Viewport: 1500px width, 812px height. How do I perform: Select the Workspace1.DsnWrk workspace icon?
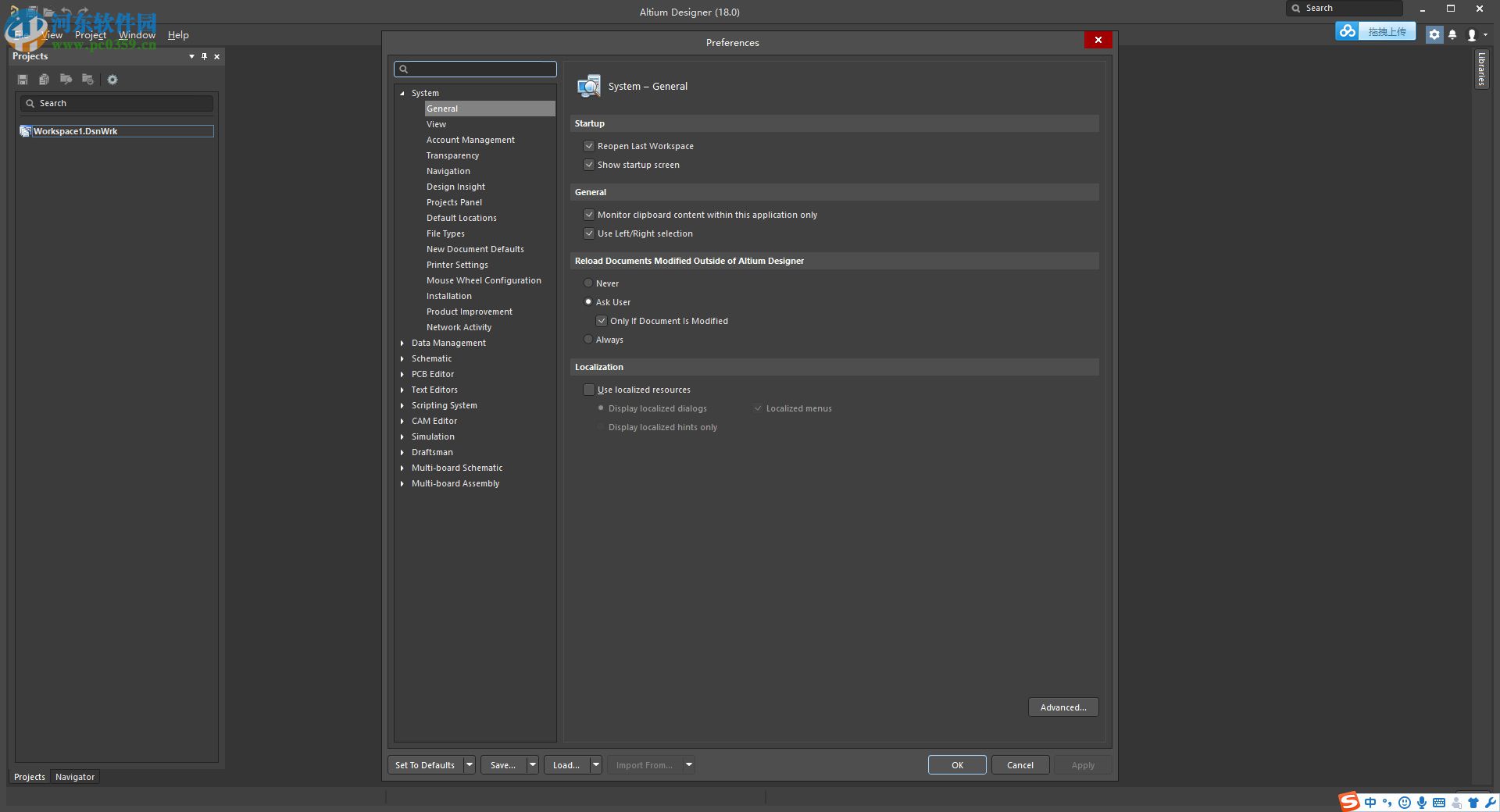pos(26,131)
